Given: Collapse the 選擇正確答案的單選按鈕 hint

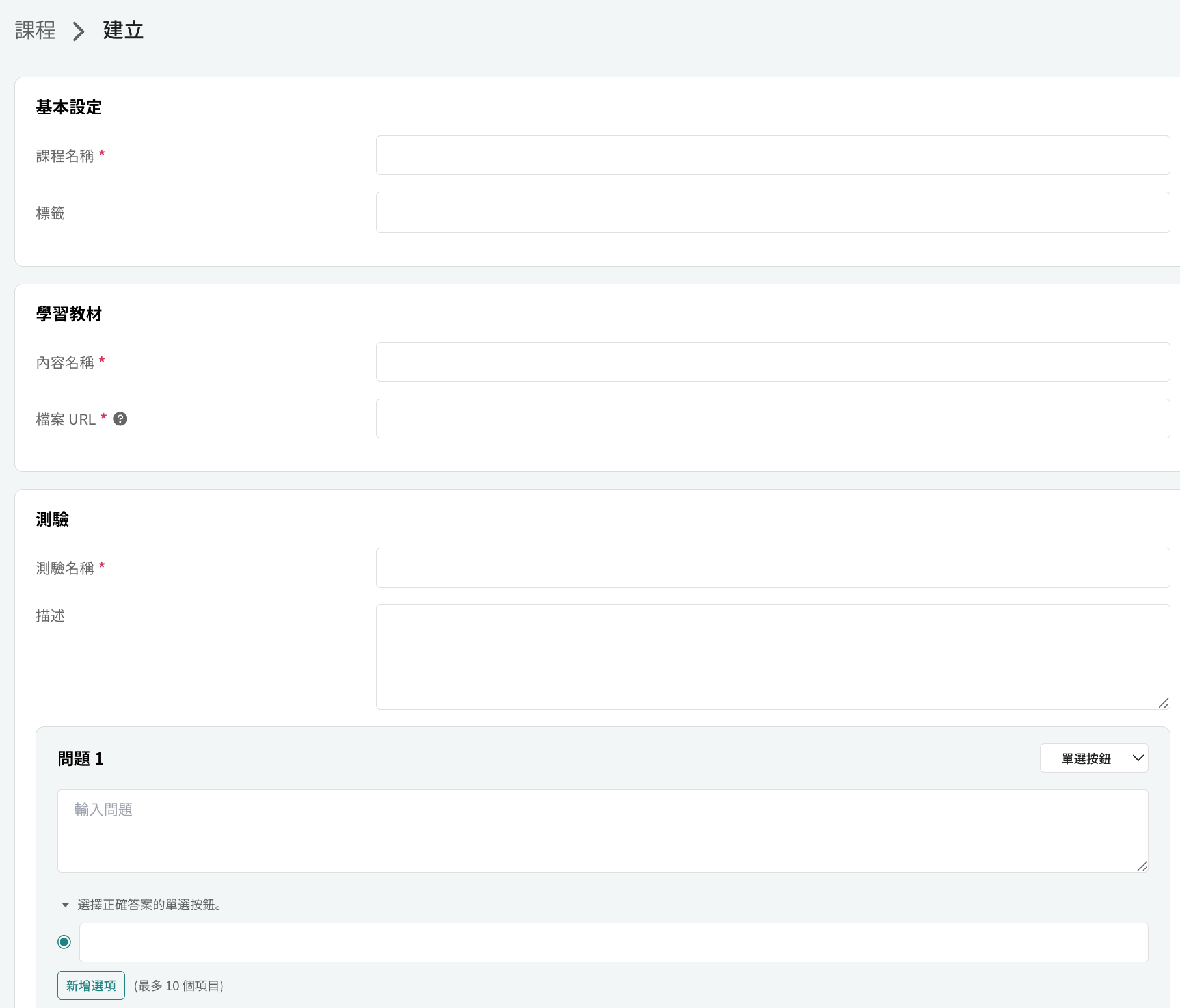Looking at the screenshot, I should 65,905.
